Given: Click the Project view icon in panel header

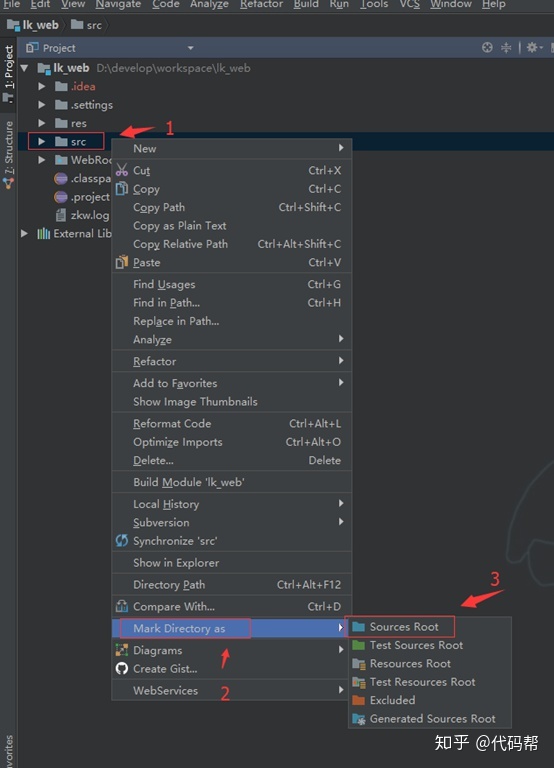Looking at the screenshot, I should tap(32, 48).
